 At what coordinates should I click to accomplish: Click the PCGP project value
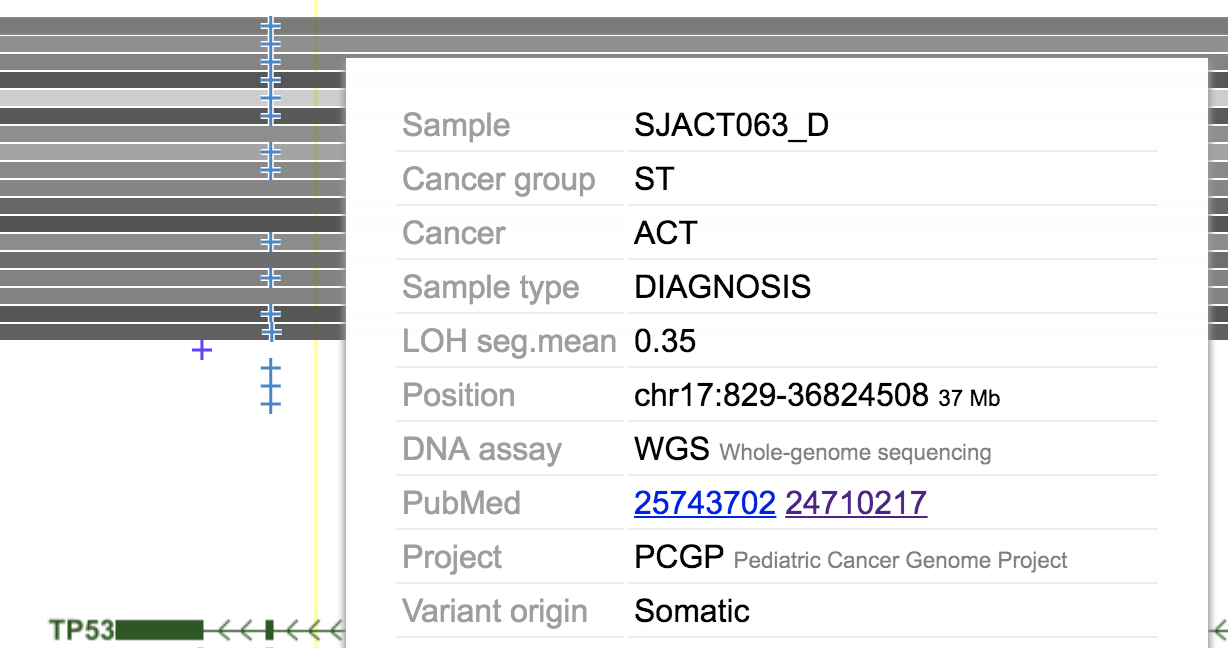pos(679,557)
